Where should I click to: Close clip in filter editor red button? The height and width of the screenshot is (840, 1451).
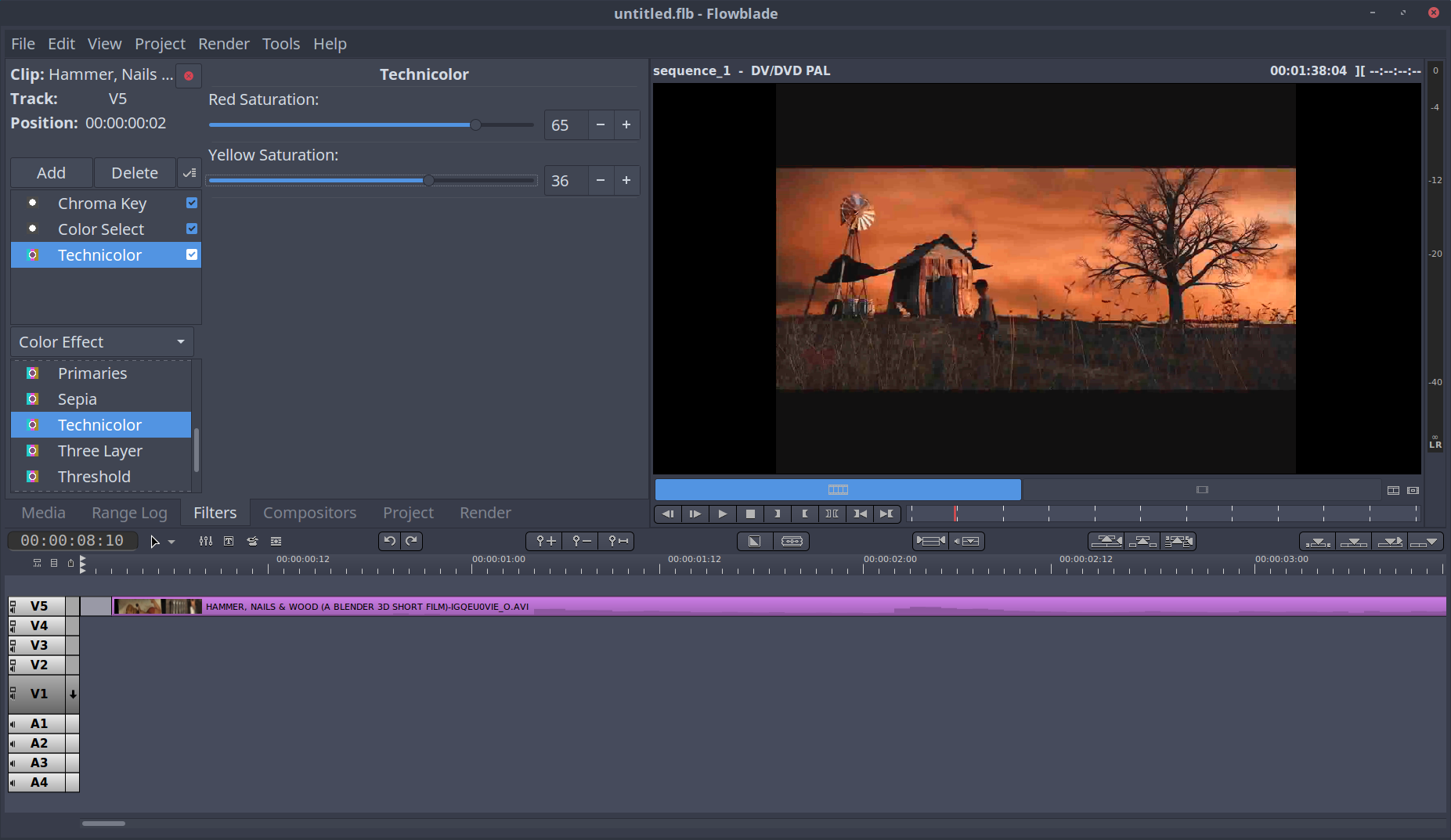point(189,76)
